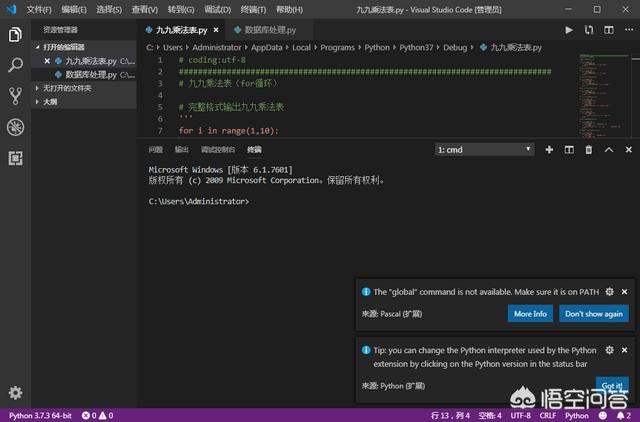Click the AppData breadcrumb segment
This screenshot has height=422, width=640.
267,47
